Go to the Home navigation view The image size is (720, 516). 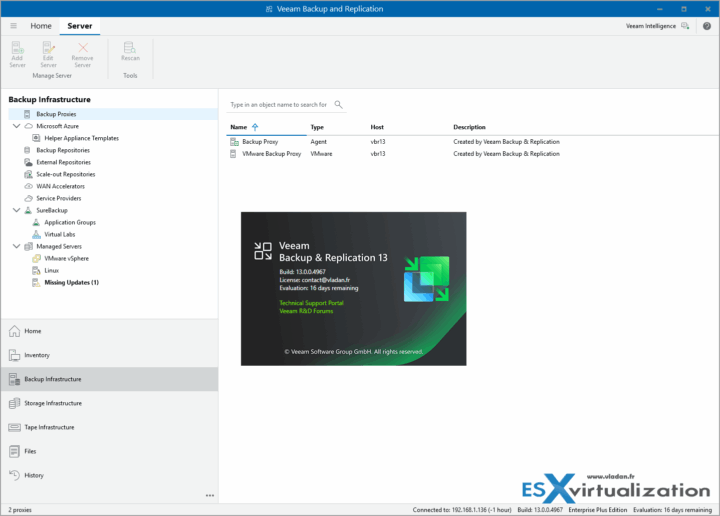(109, 331)
